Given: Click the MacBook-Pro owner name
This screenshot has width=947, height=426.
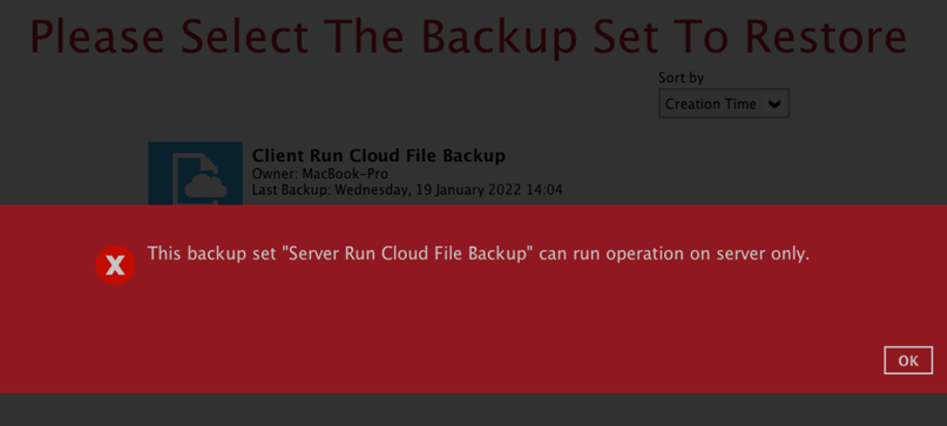Looking at the screenshot, I should pyautogui.click(x=345, y=174).
